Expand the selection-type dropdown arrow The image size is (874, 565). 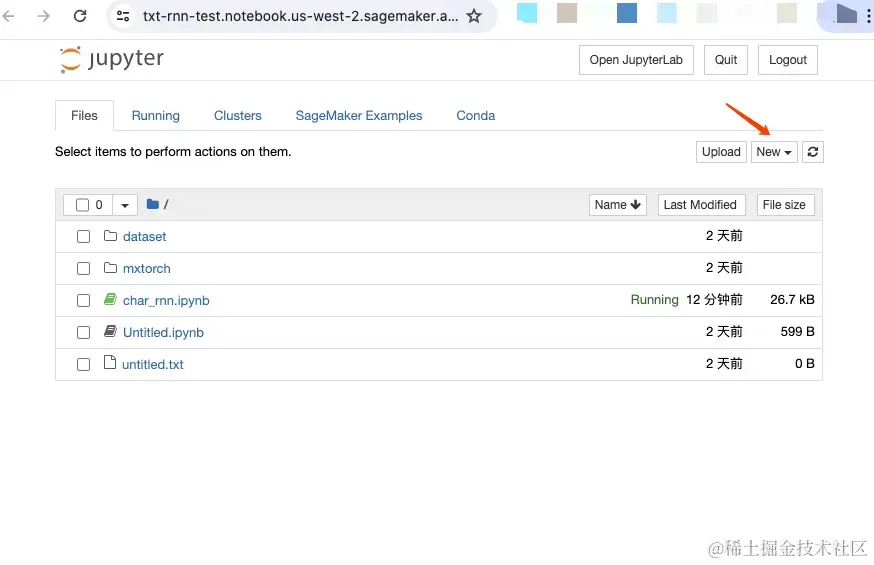(125, 205)
